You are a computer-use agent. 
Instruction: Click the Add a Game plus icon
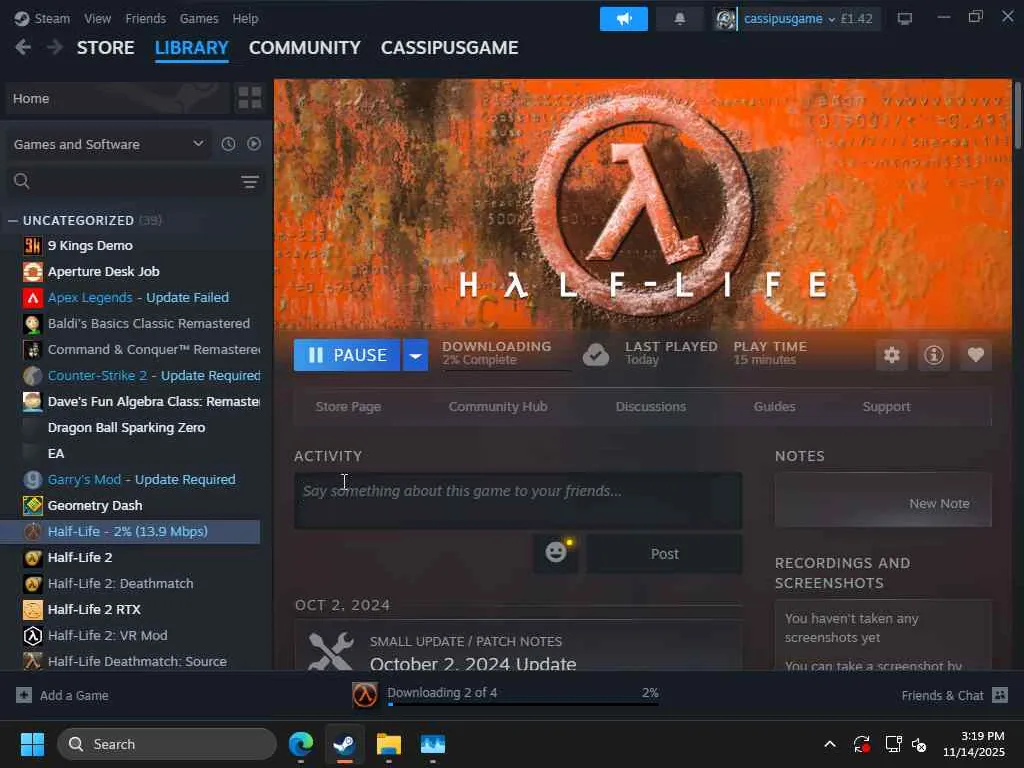click(x=24, y=695)
